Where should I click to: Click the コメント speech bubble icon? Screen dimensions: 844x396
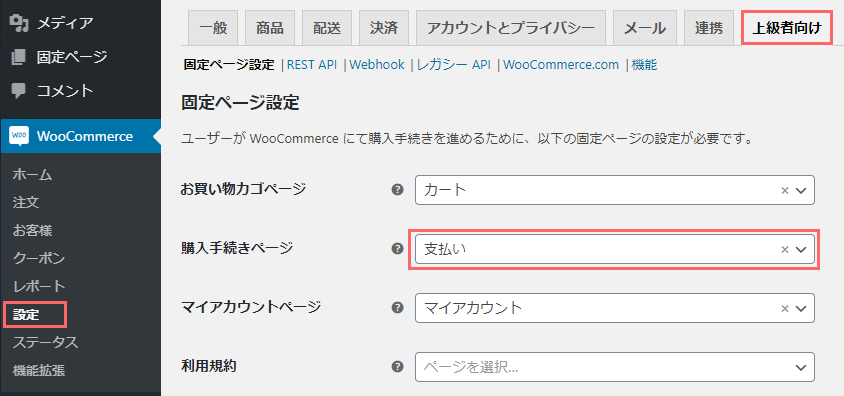coord(18,90)
